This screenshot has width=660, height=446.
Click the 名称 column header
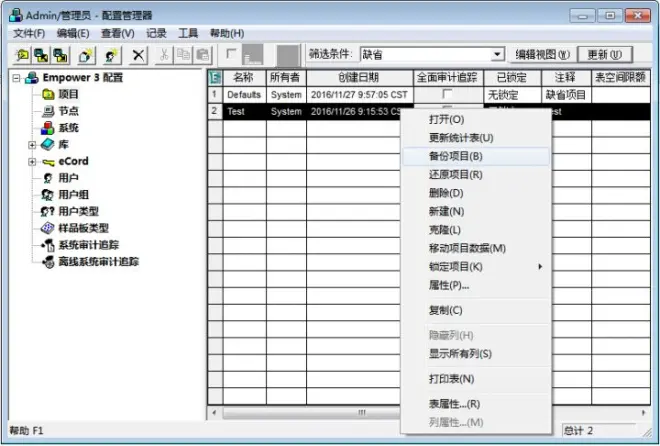tap(244, 78)
